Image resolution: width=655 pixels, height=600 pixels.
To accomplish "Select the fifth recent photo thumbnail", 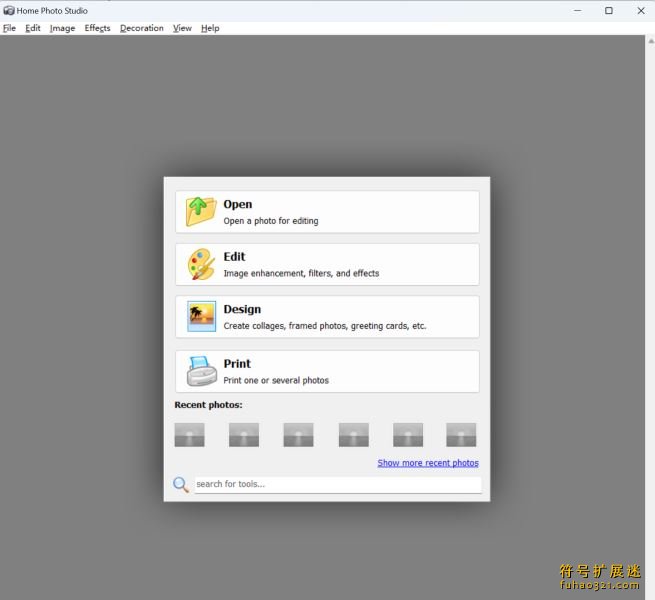I will [408, 435].
